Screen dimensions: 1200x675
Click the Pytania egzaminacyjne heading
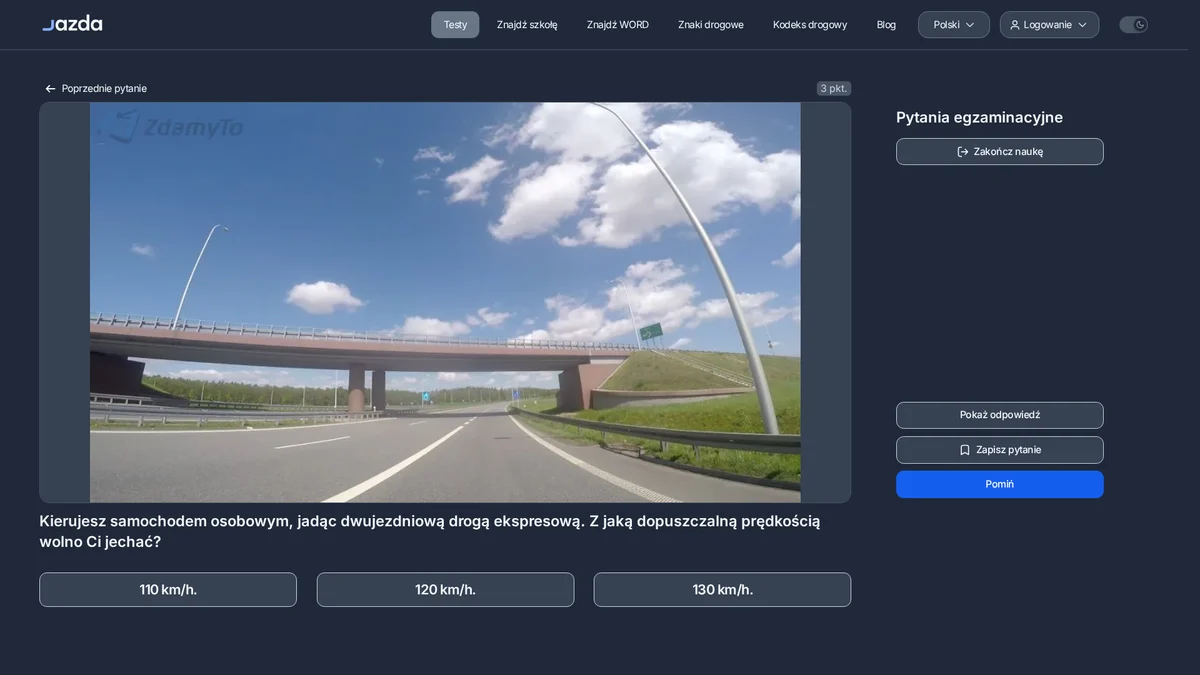(979, 117)
